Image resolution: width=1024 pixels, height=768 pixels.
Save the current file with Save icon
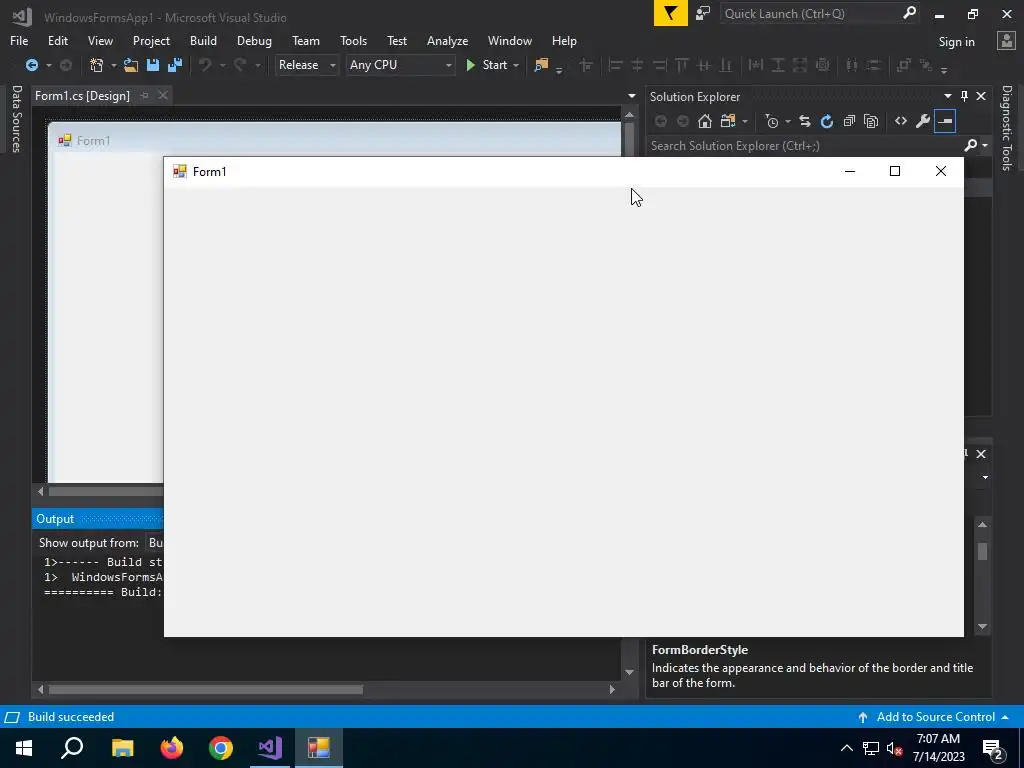click(x=153, y=65)
